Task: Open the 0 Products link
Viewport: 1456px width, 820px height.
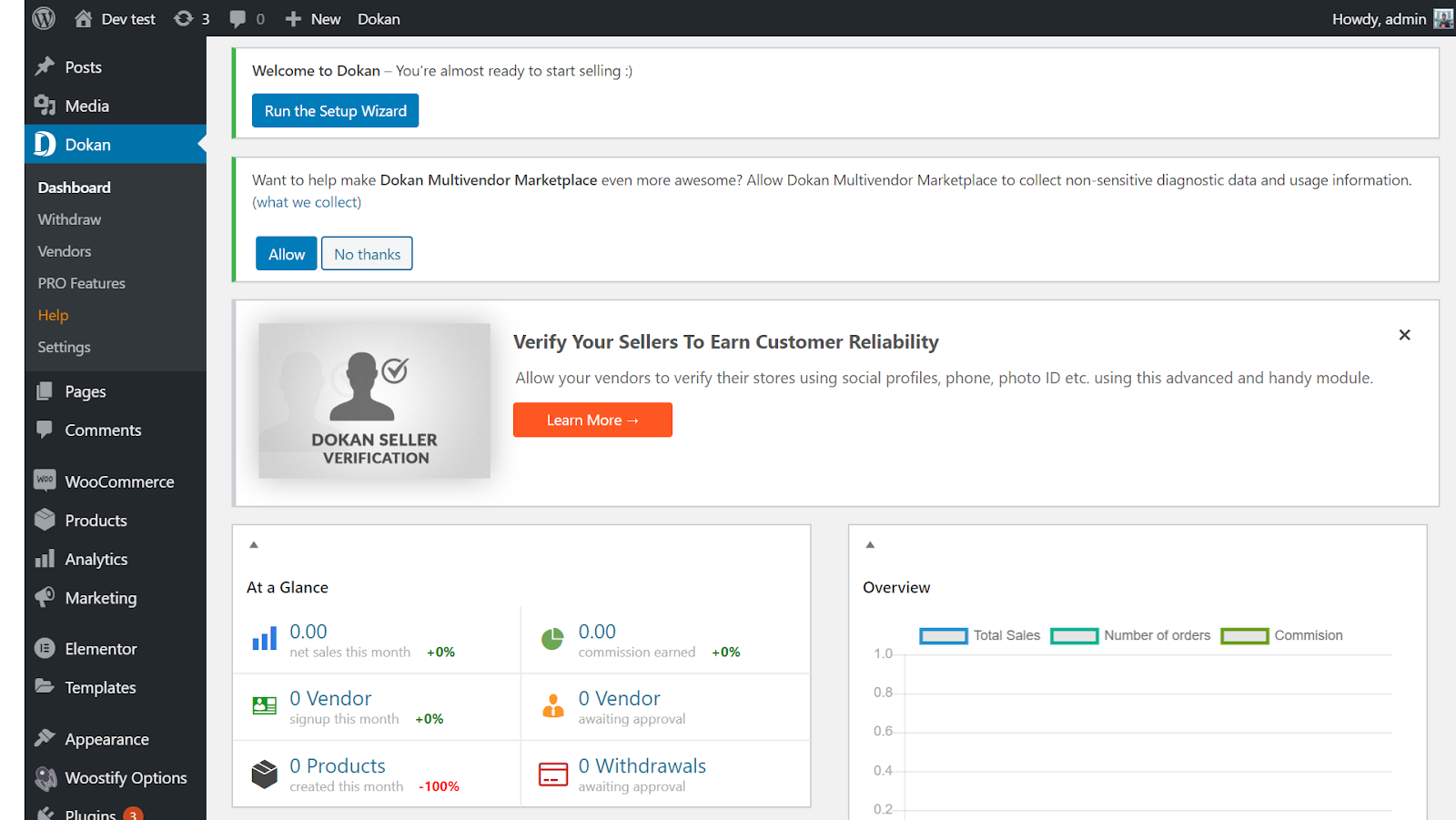Action: 338,765
